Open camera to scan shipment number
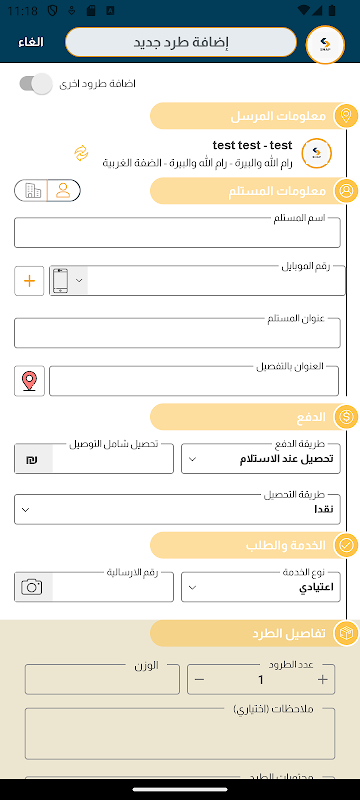 coord(34,587)
